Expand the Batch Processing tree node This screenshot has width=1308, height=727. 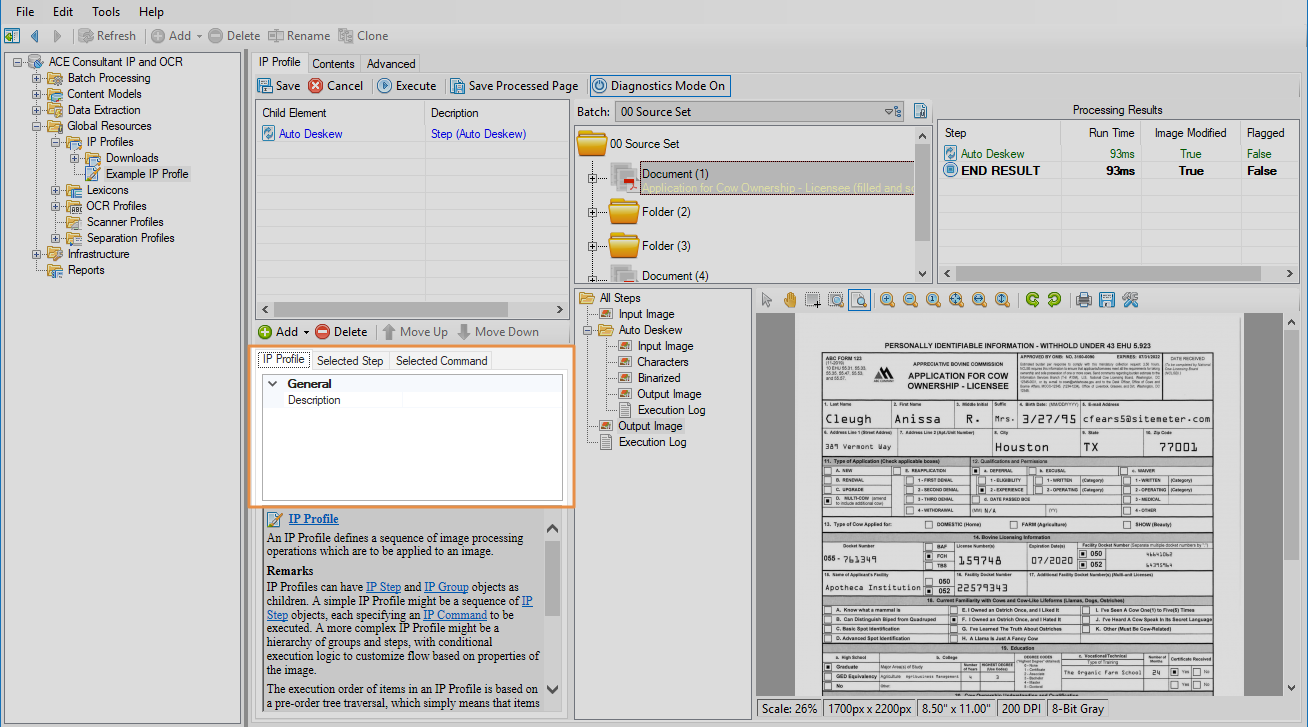[37, 78]
